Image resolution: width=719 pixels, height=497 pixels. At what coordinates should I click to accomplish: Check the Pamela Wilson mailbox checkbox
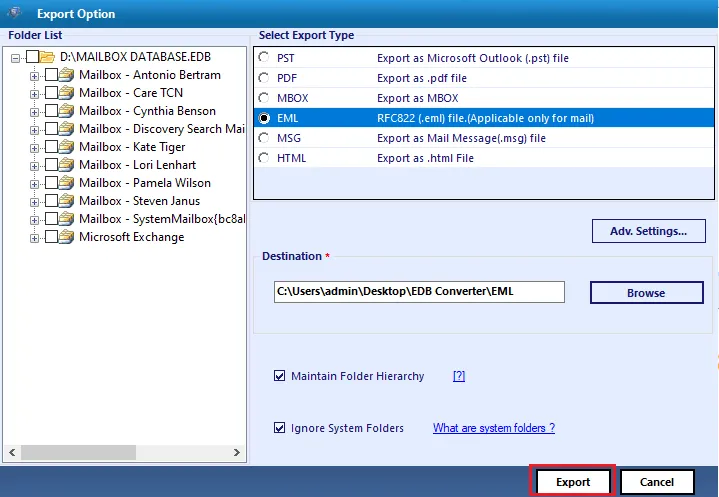click(51, 182)
